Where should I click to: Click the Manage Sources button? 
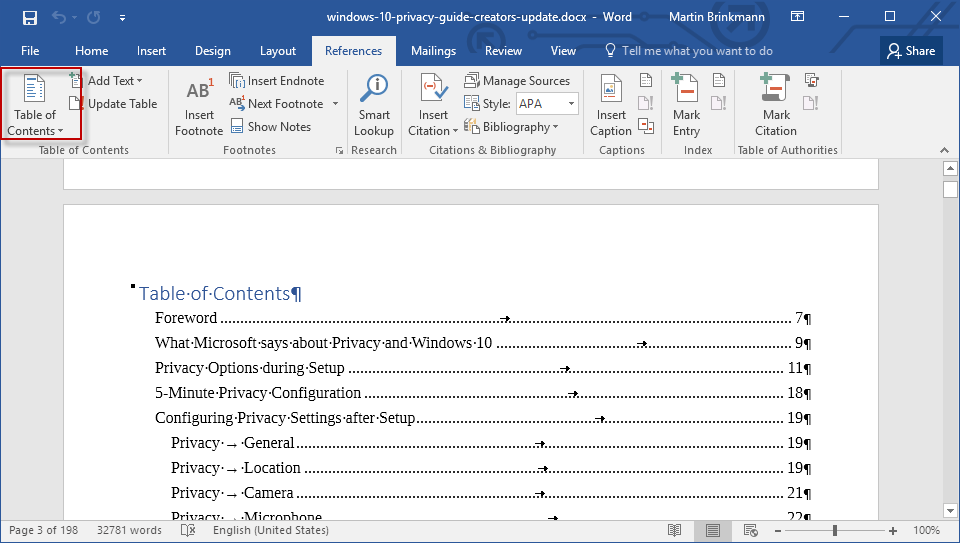pos(517,80)
